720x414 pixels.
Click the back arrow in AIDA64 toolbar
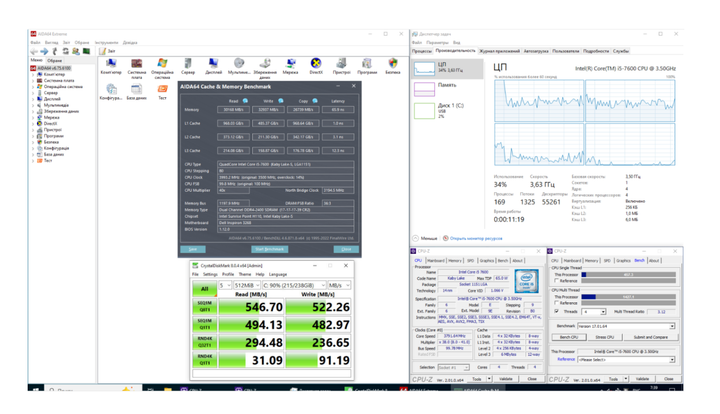click(34, 51)
